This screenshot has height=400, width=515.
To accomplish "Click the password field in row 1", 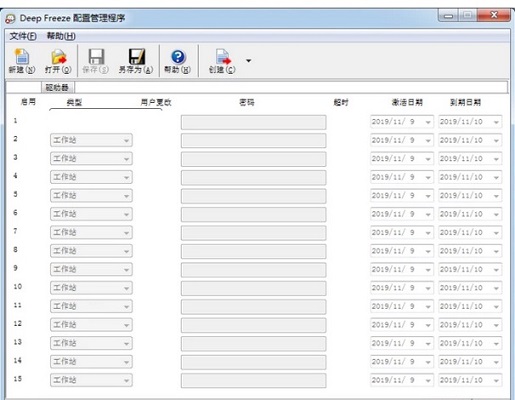I will (x=253, y=122).
